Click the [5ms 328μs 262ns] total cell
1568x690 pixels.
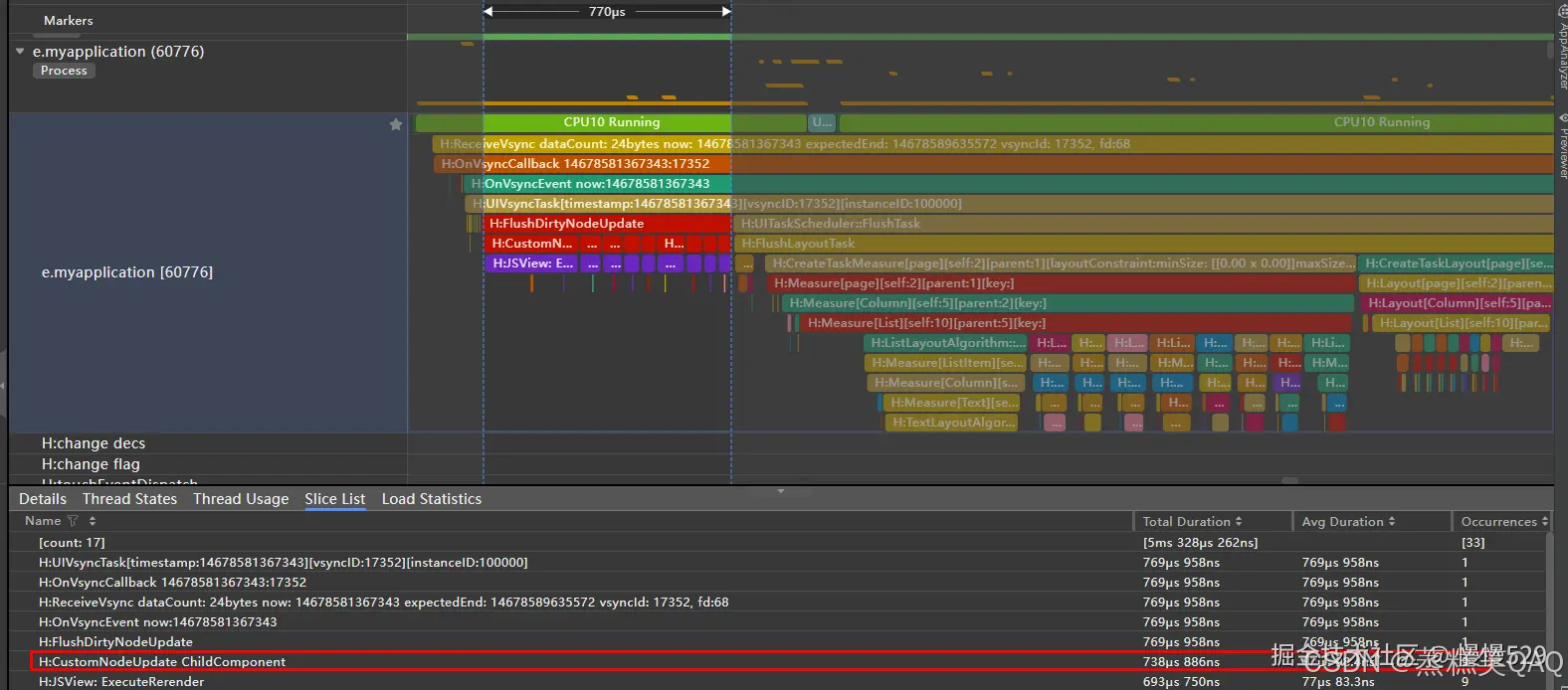point(1200,543)
